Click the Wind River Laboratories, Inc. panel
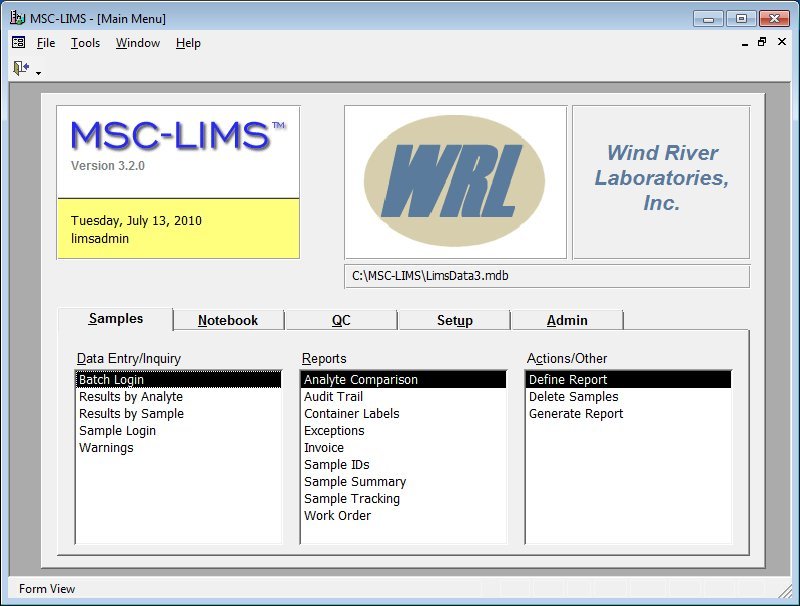 click(x=661, y=182)
